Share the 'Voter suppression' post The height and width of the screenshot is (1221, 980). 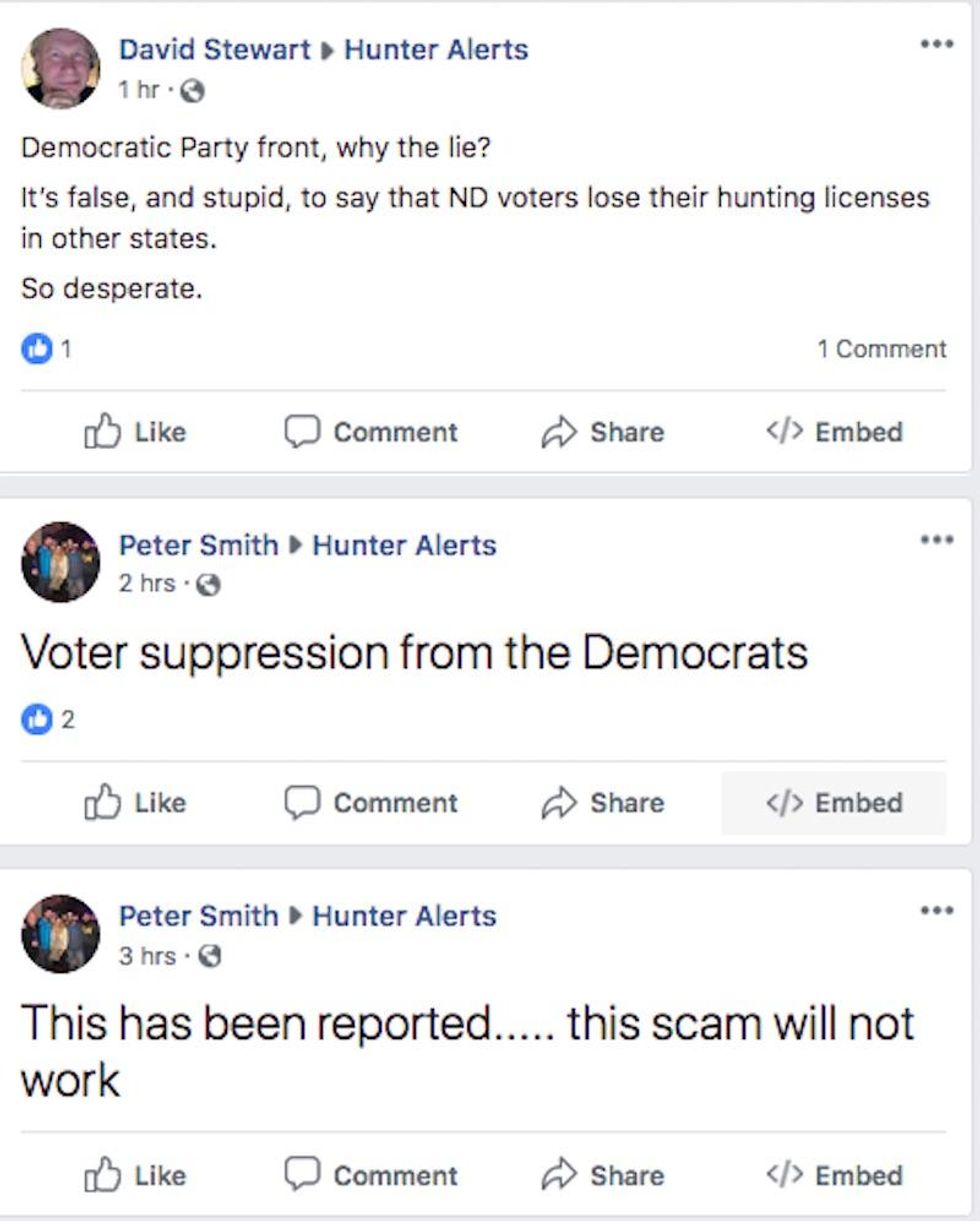[603, 803]
